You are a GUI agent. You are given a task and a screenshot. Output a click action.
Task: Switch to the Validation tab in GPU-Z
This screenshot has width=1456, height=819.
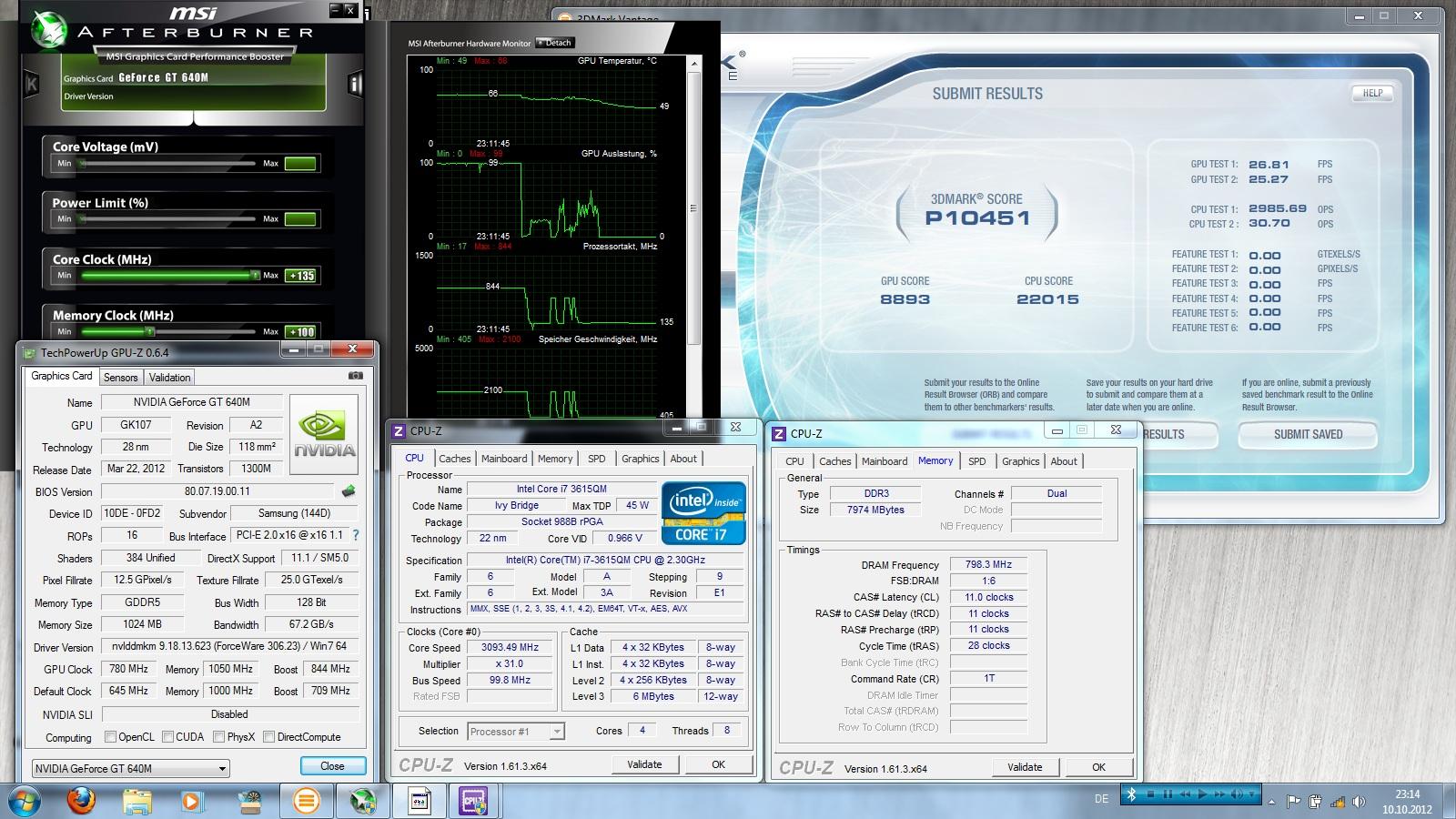[169, 378]
